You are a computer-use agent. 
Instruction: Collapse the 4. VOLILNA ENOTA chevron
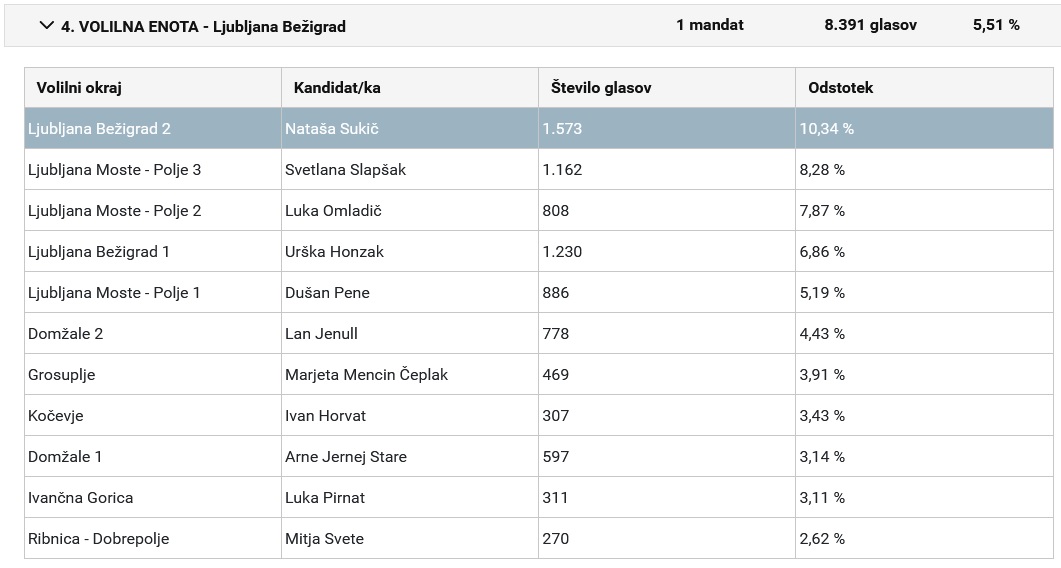(x=46, y=26)
